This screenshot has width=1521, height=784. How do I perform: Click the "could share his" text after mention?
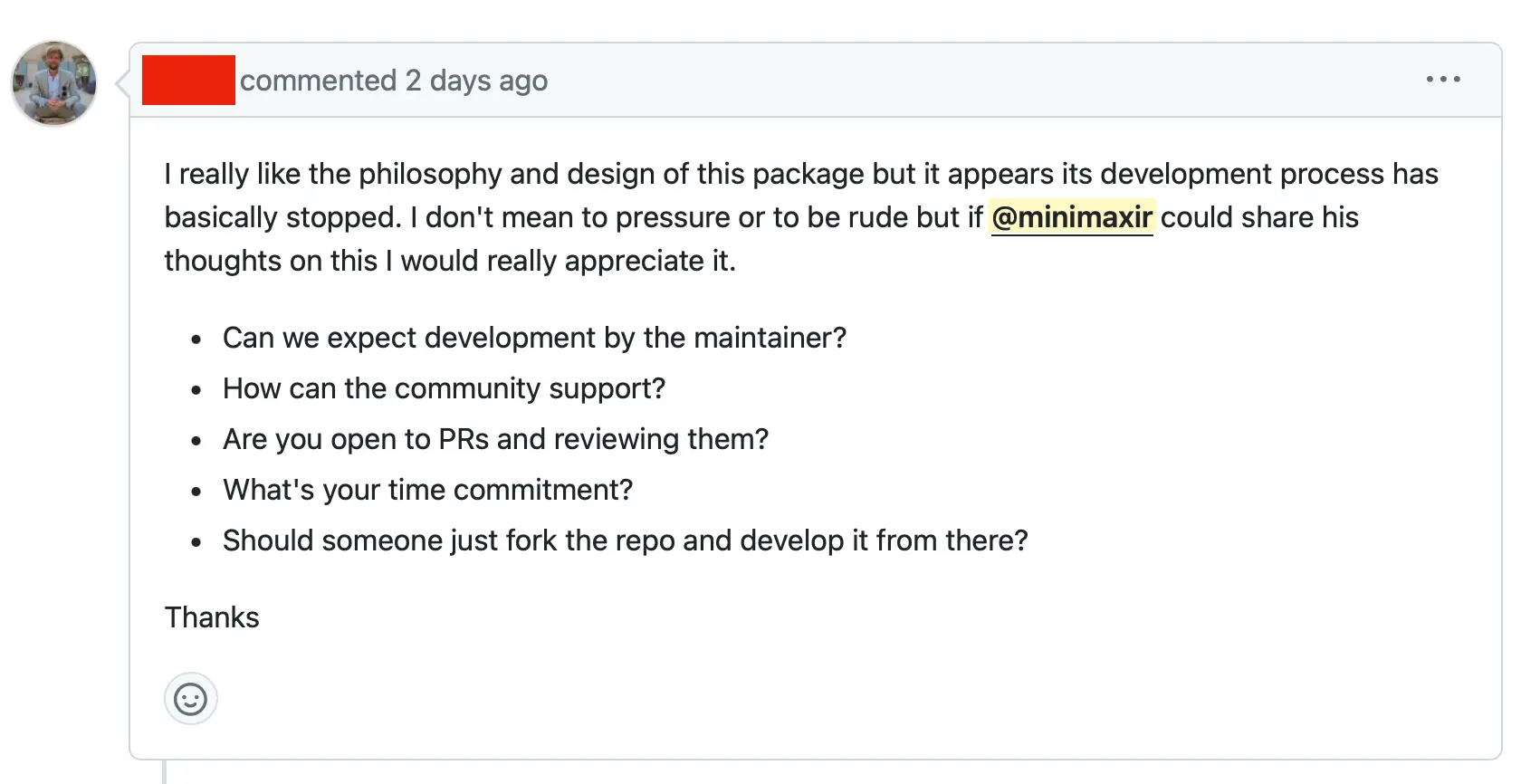[x=1259, y=217]
